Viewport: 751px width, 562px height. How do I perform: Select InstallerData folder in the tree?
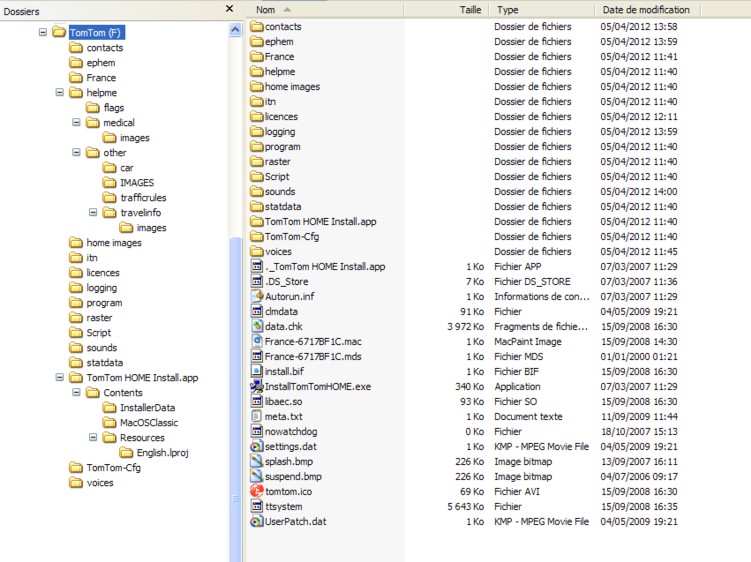[148, 407]
